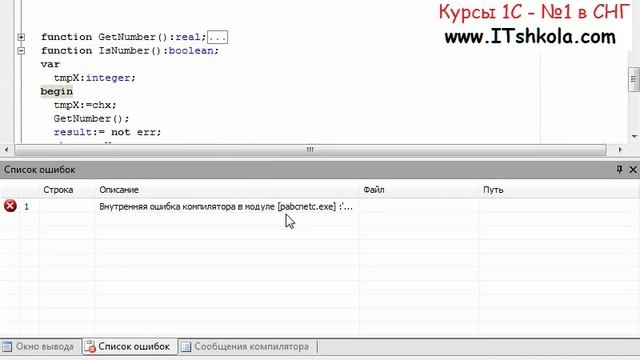
Task: Click the editor's right scroll arrow
Action: click(x=620, y=150)
